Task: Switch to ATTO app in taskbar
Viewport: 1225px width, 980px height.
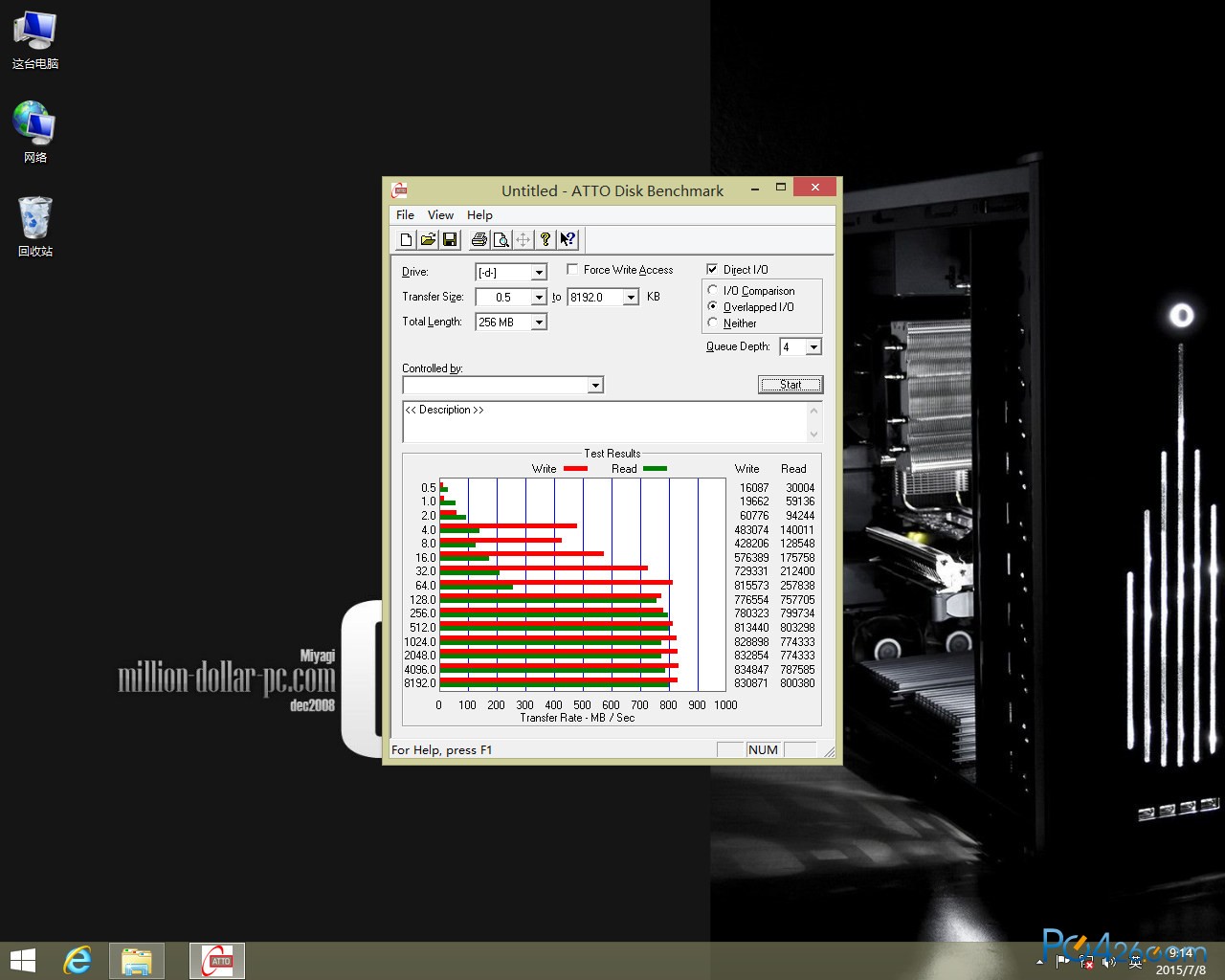Action: [x=217, y=961]
